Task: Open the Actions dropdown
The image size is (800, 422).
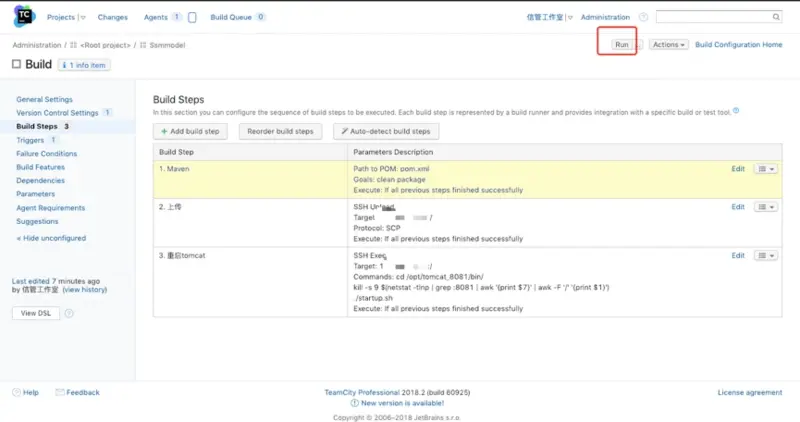Action: (x=668, y=45)
